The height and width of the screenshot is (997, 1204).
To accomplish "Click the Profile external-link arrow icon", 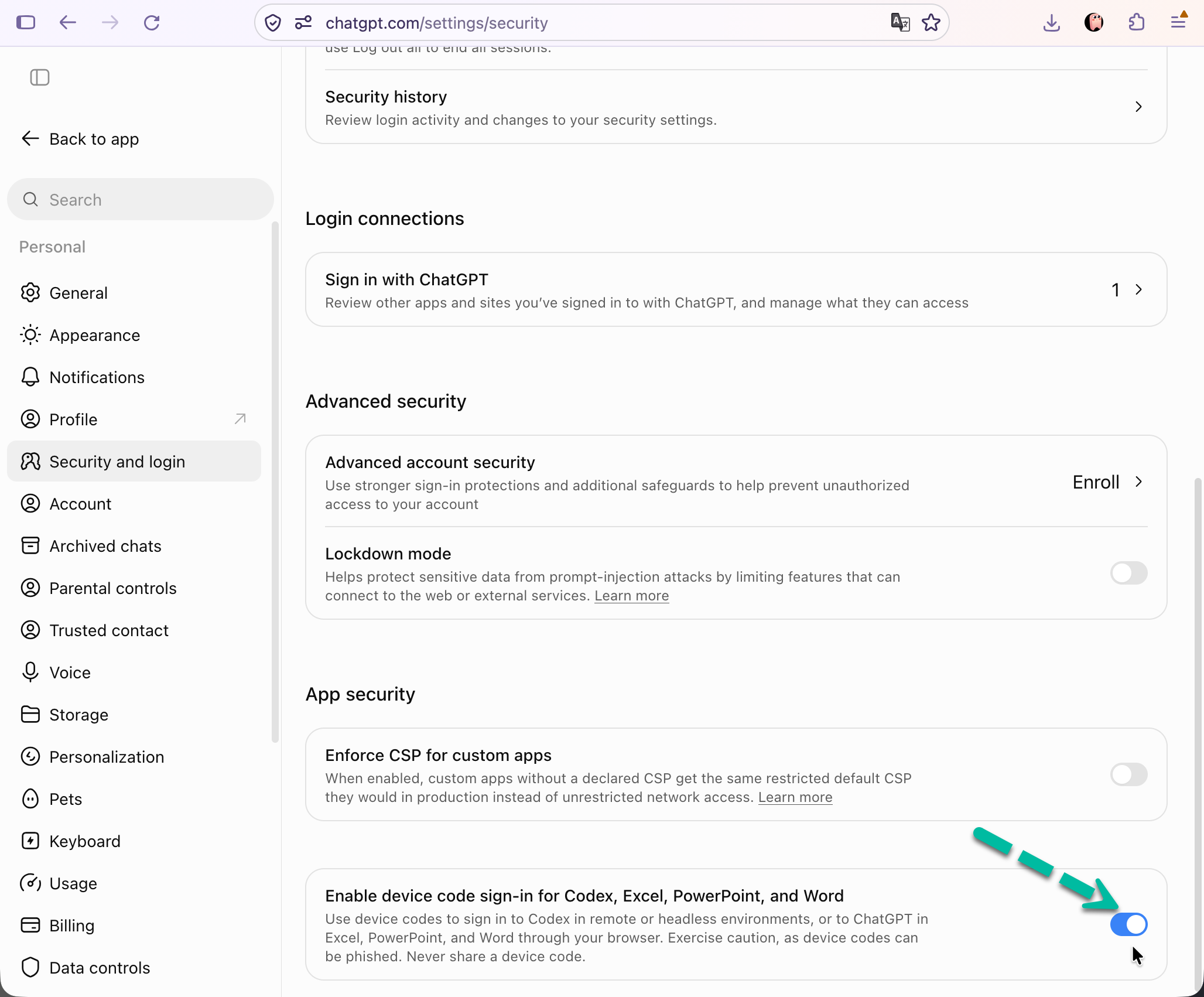I will coord(240,419).
